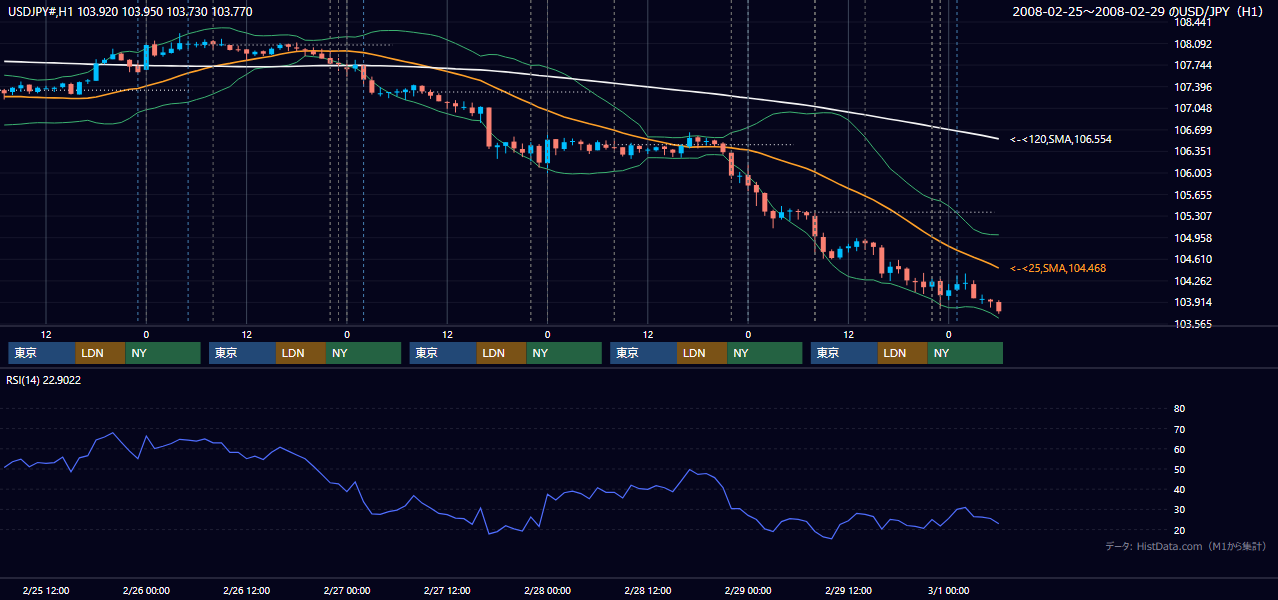
Task: Click the 2/28 12:00 time label
Action: pyautogui.click(x=648, y=590)
